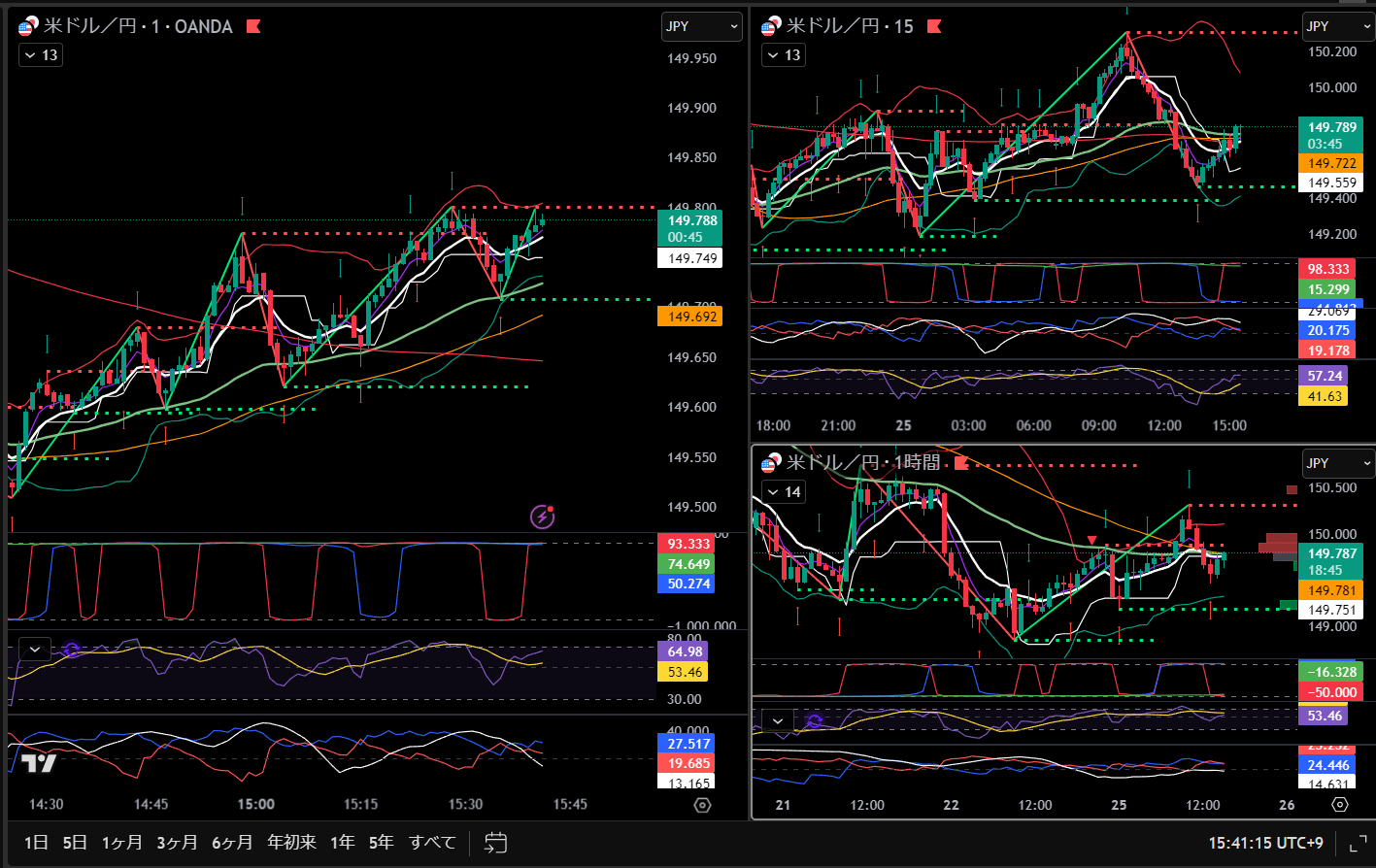Screen dimensions: 1376x868
Task: Expand the 14 indicators legend on 1-hour chart
Action: click(x=783, y=492)
